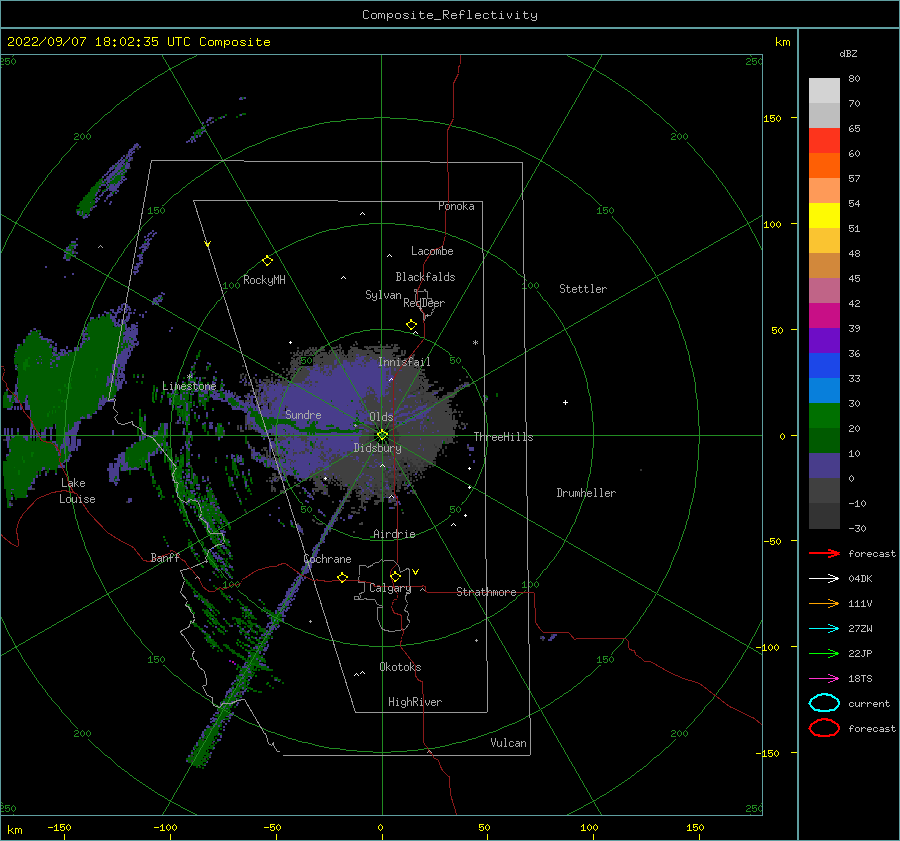Pick the yellow 54 dBZ color swatch
Screen dimensions: 900x841
pyautogui.click(x=824, y=215)
